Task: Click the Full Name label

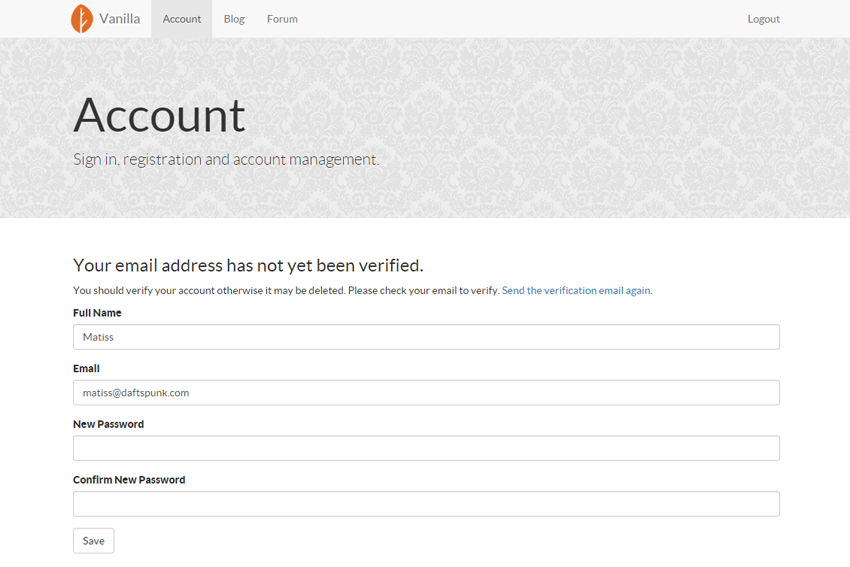Action: coord(97,313)
